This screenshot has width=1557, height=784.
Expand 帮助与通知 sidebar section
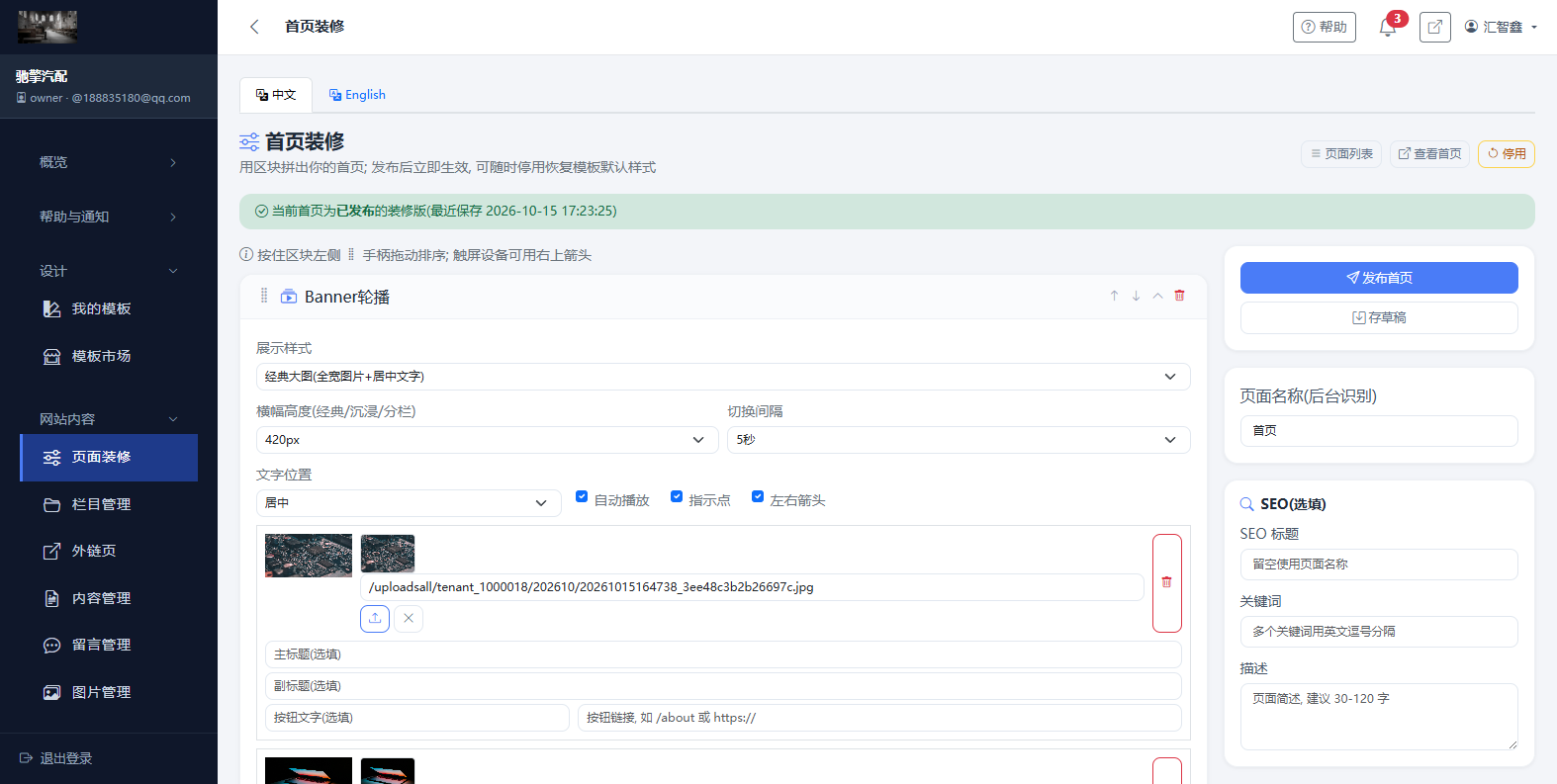coord(109,217)
